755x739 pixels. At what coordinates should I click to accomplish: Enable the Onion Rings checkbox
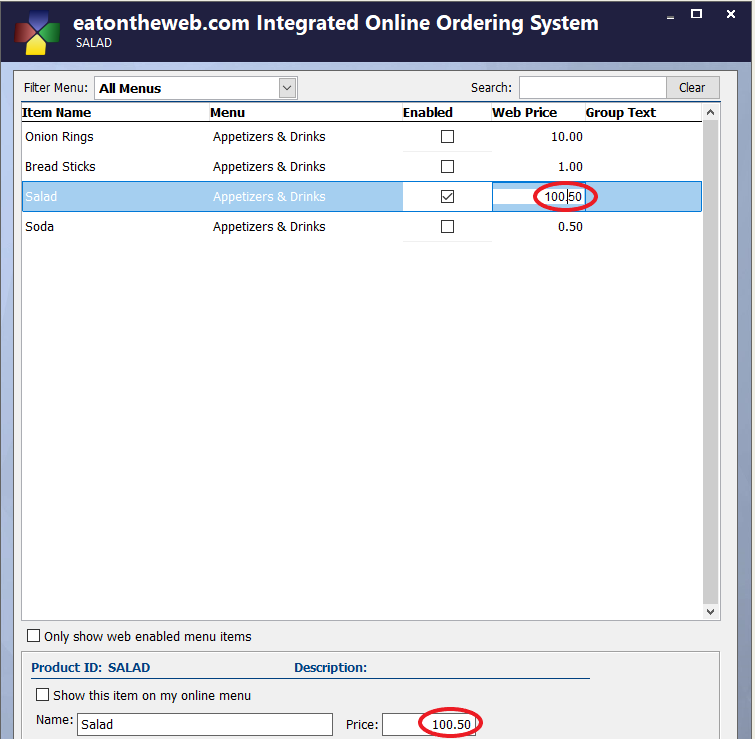(447, 137)
